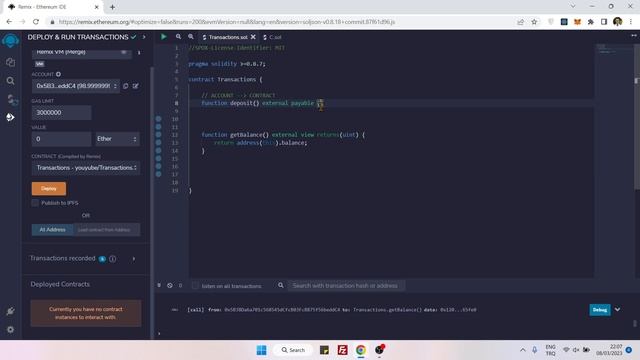Reload the browser page

point(36,22)
